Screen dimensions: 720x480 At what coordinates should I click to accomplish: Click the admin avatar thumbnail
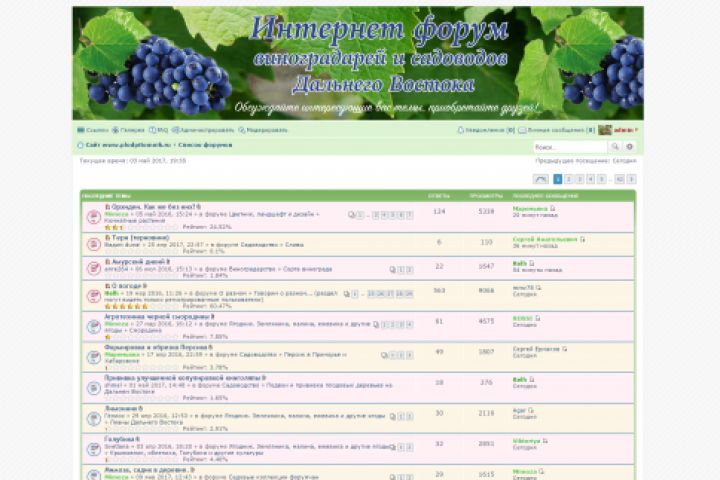(x=605, y=130)
